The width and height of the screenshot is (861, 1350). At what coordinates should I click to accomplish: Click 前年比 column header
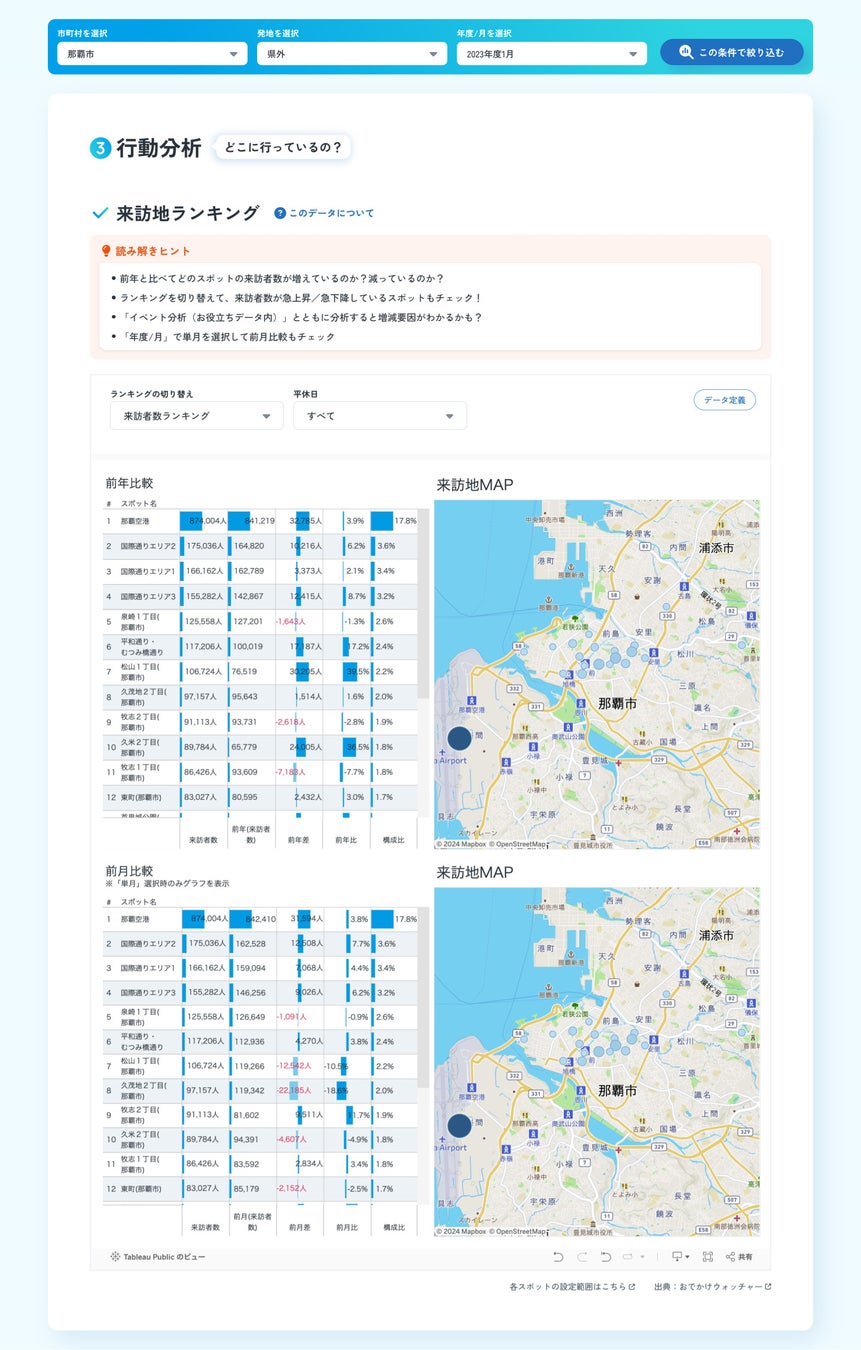347,840
